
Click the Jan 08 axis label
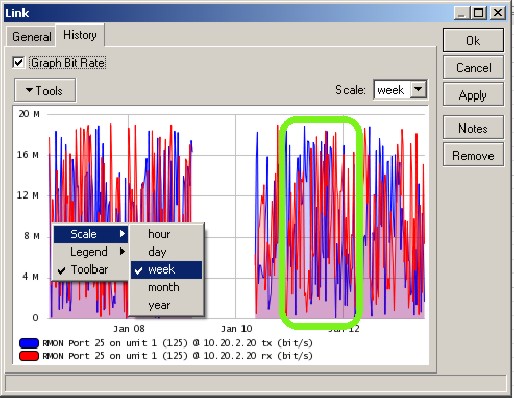pyautogui.click(x=129, y=329)
